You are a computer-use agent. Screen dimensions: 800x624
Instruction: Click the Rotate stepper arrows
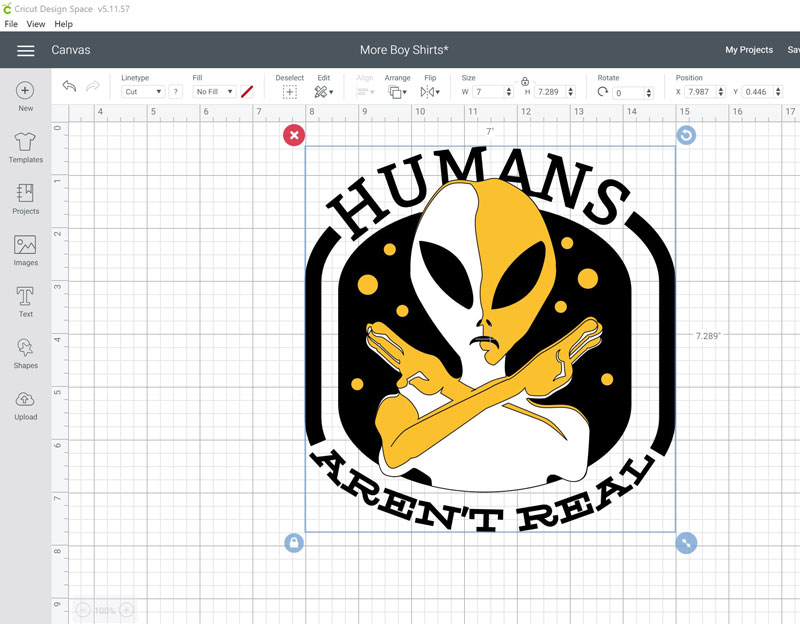tap(649, 93)
